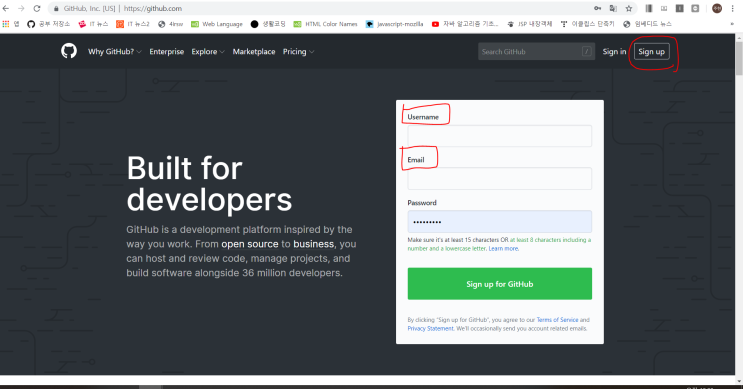
Task: Bookmark this page with the star icon
Action: (629, 9)
